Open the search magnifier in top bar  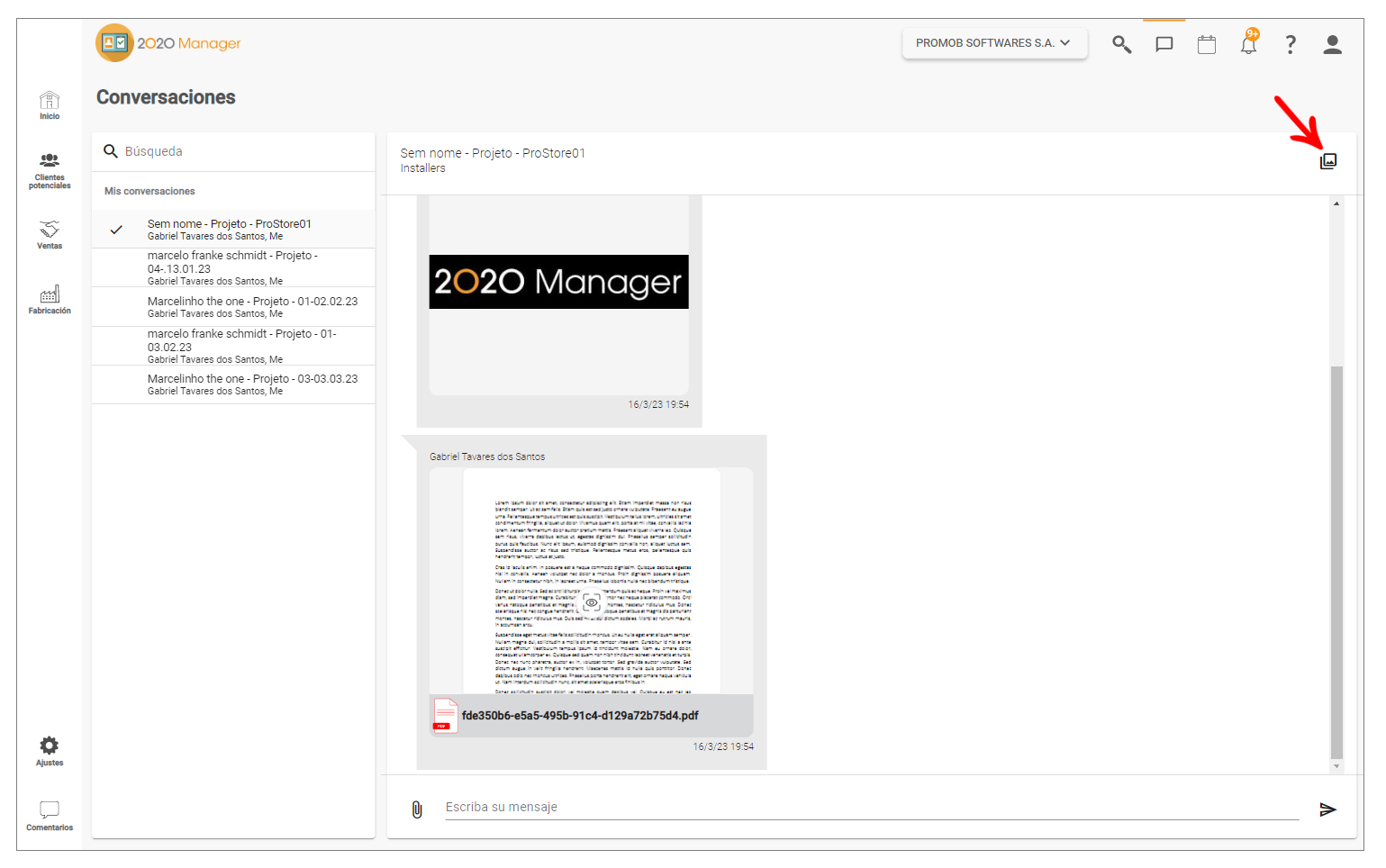coord(1121,44)
